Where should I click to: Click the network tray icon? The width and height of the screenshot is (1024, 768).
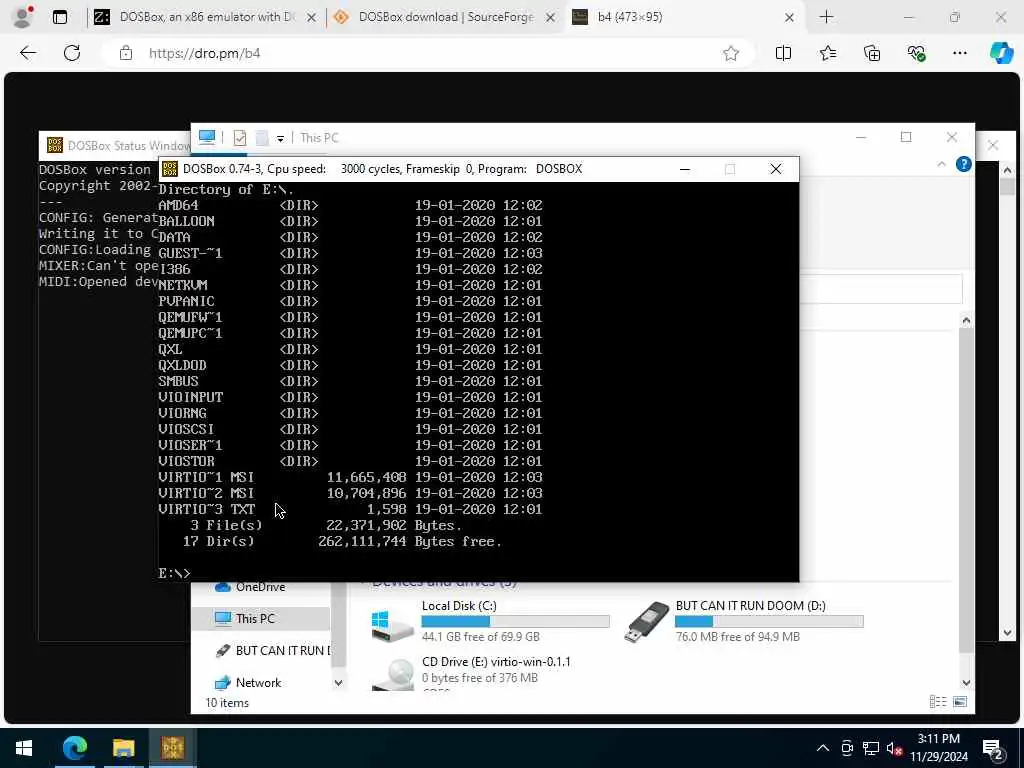pyautogui.click(x=871, y=748)
